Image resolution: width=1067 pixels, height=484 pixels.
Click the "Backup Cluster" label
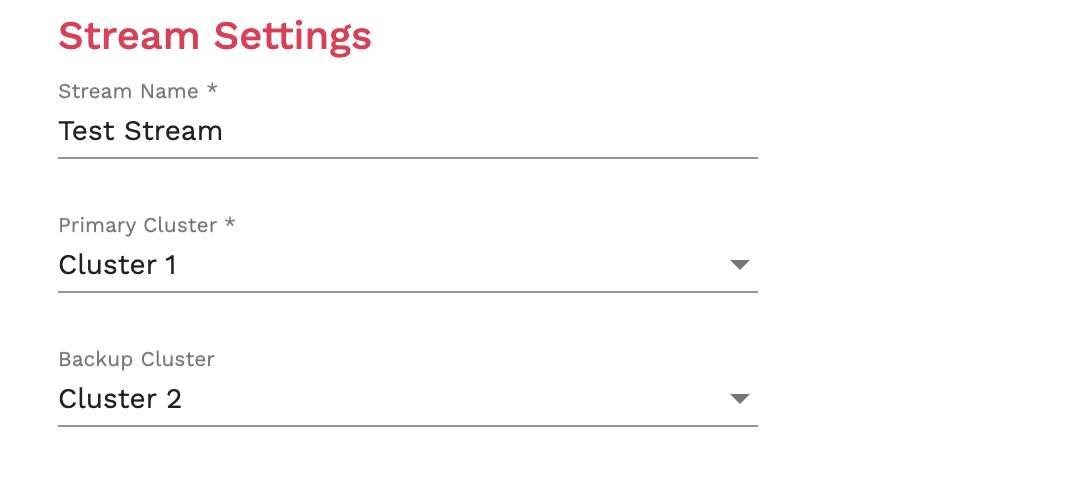coord(136,359)
